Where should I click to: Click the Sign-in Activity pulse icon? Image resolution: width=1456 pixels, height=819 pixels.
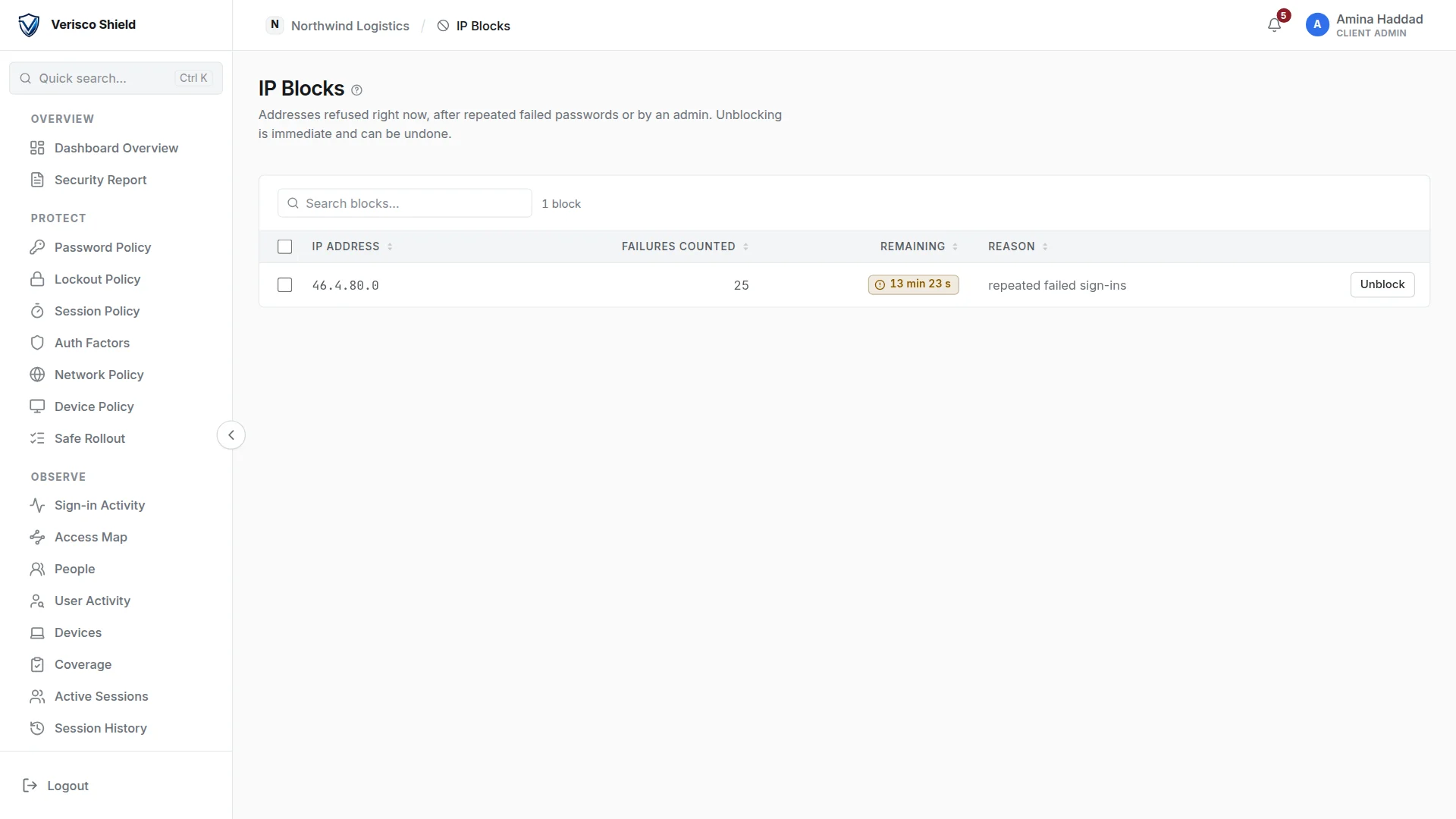point(37,505)
